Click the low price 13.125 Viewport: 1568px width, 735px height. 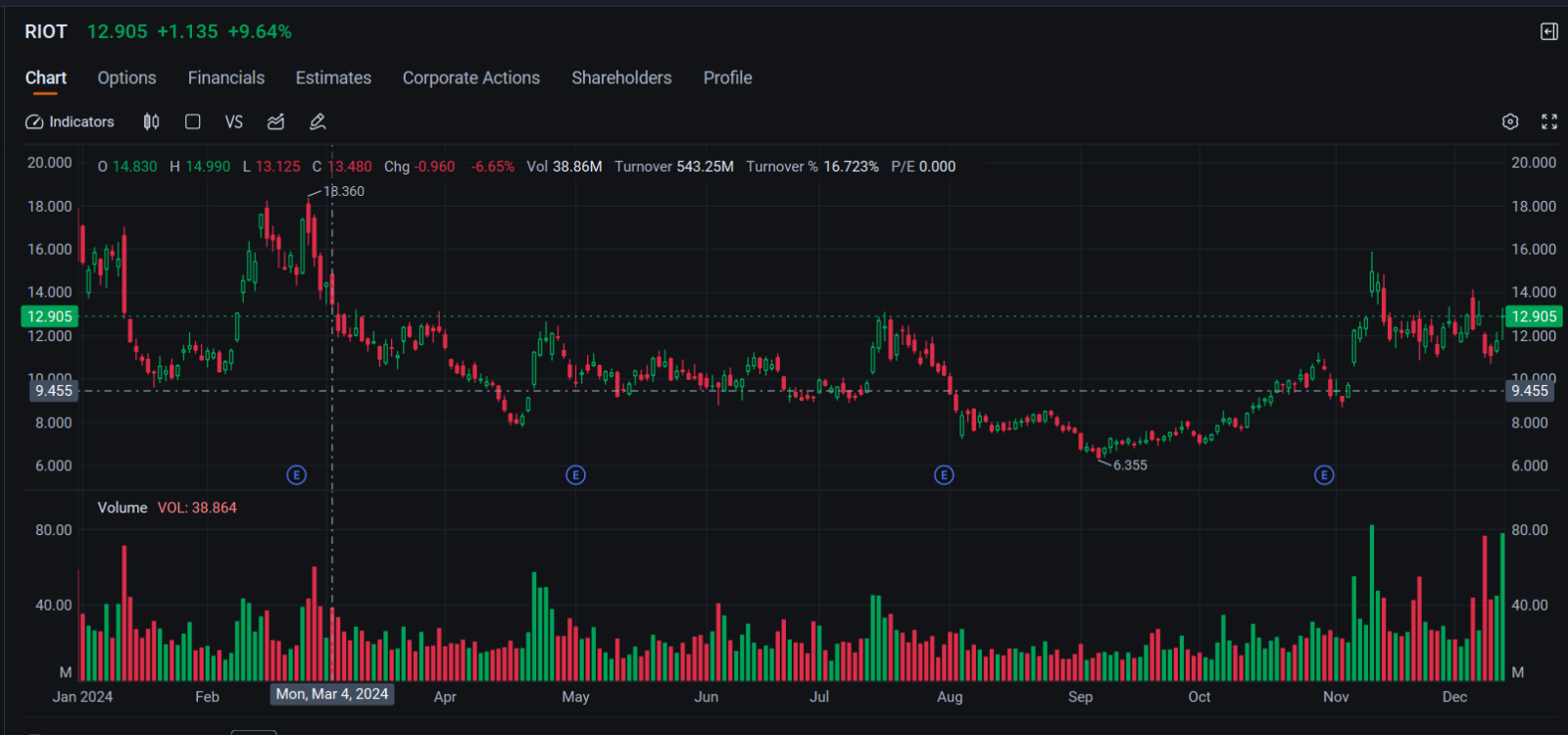coord(278,167)
